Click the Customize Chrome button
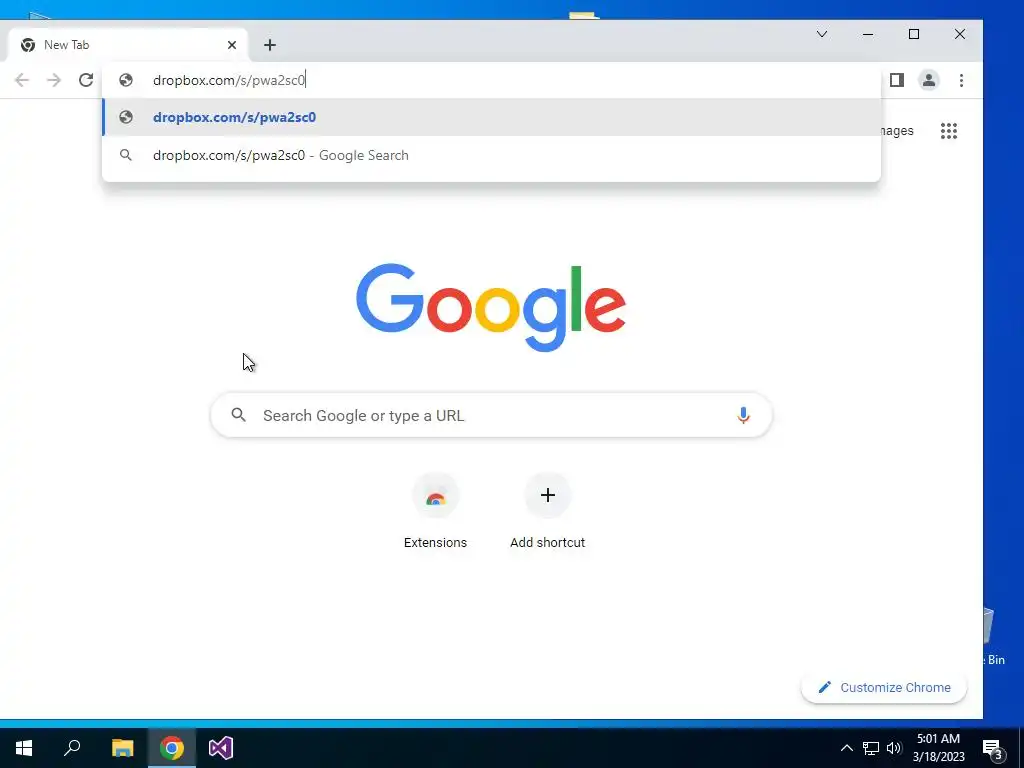1024x768 pixels. (x=884, y=688)
